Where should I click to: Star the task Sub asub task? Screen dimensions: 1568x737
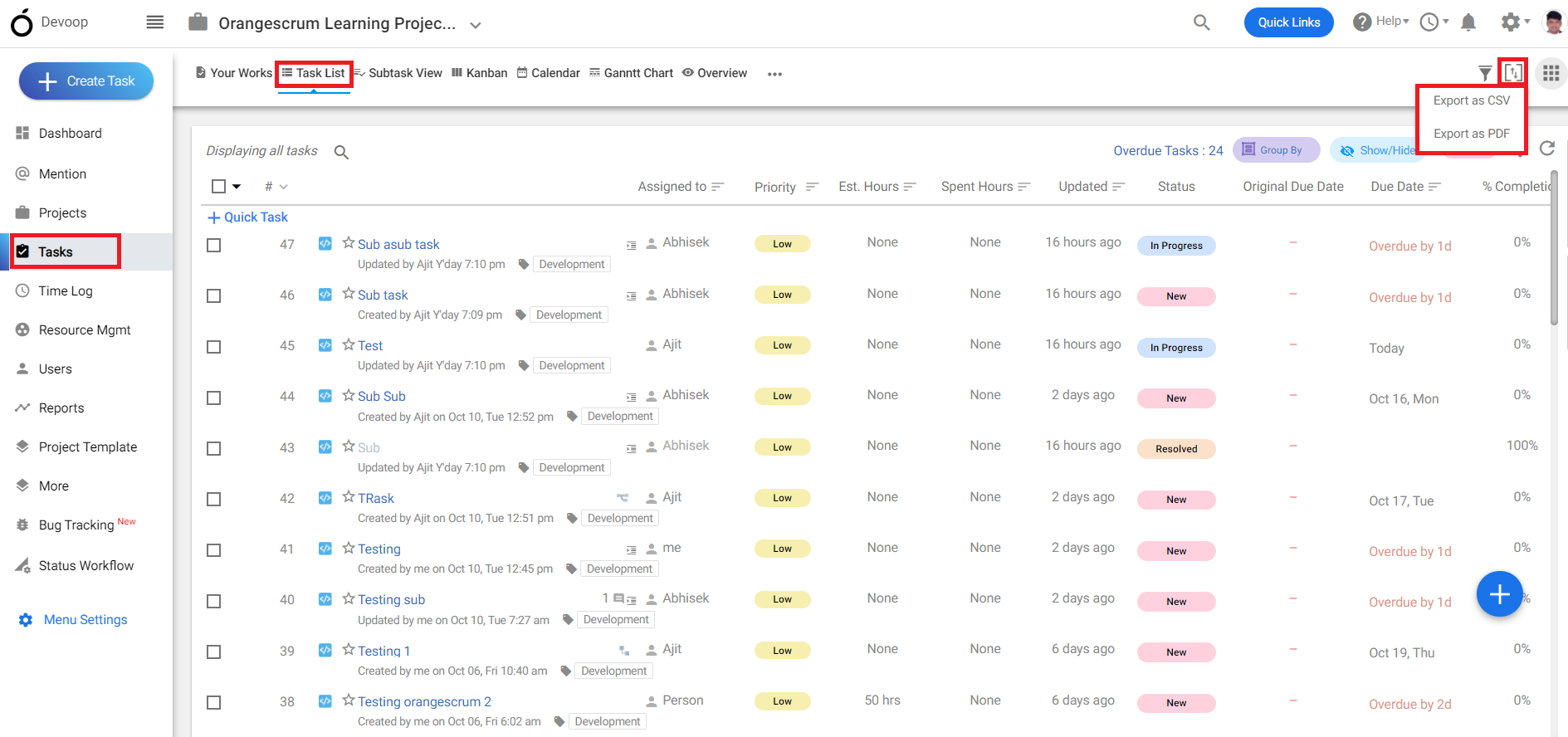coord(349,243)
